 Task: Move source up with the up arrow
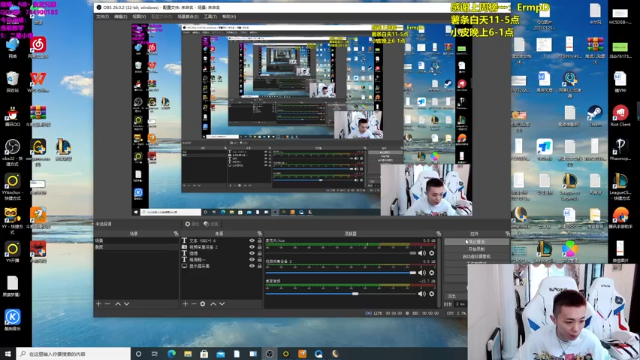[x=213, y=304]
